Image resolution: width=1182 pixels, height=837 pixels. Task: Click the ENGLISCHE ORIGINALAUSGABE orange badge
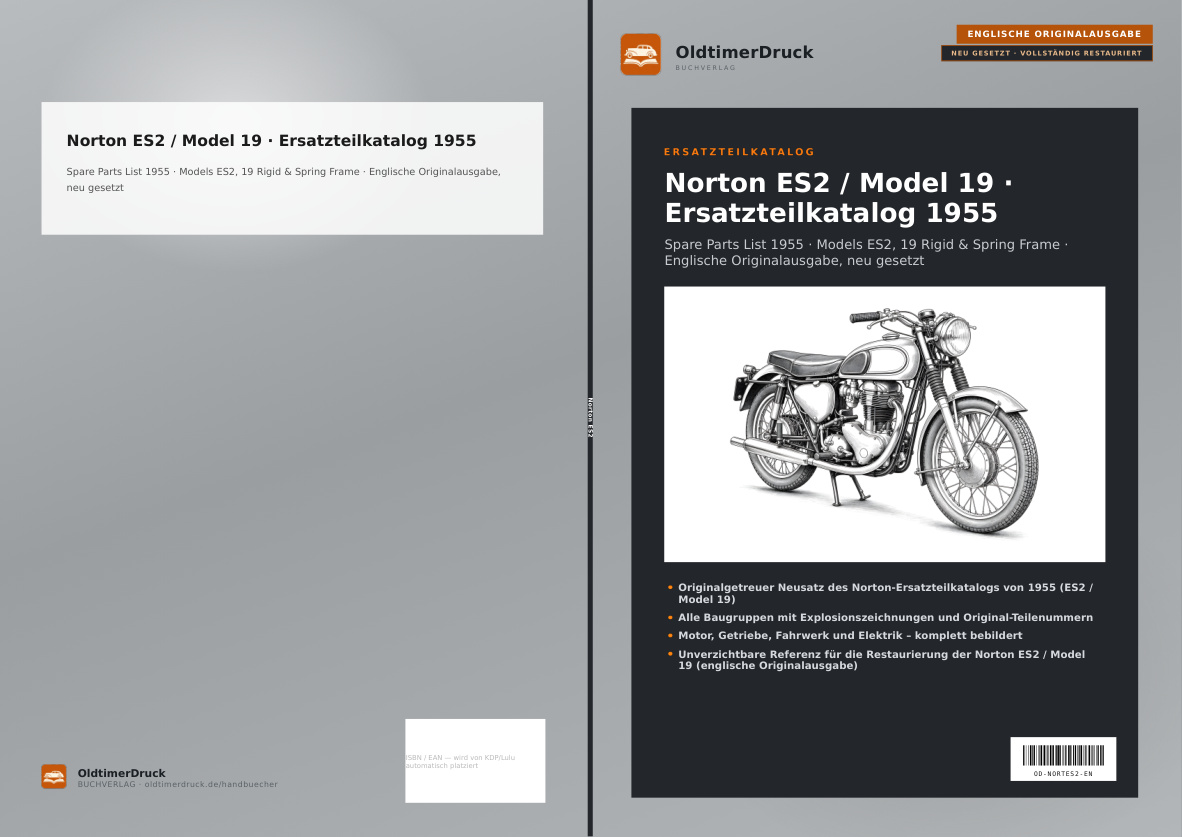[x=1054, y=34]
